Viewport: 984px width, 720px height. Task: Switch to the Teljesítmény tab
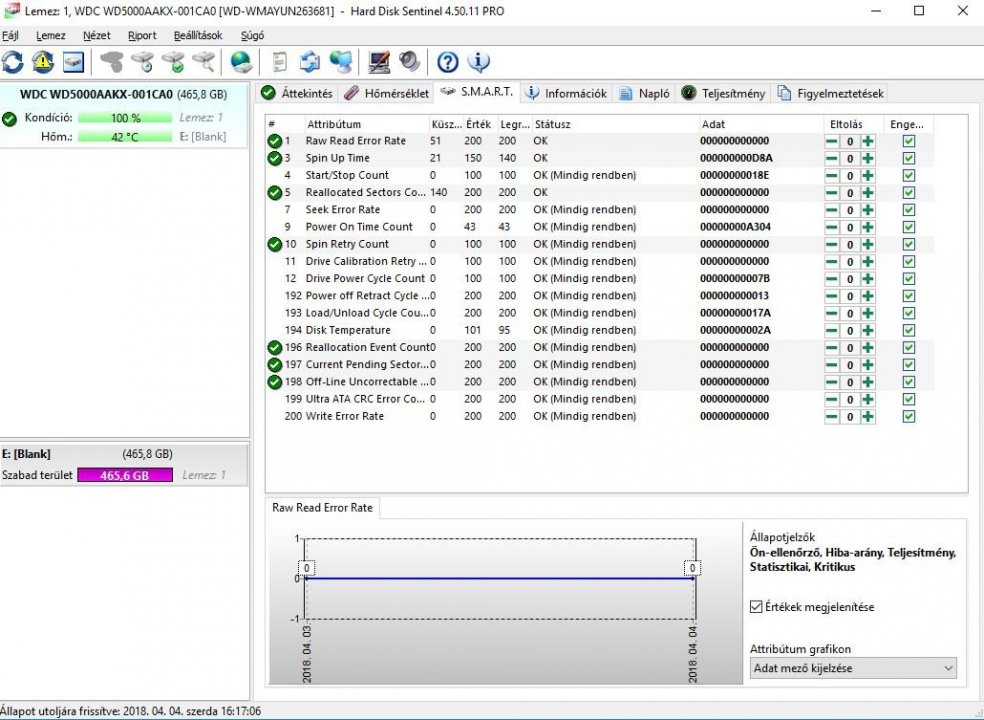click(724, 93)
